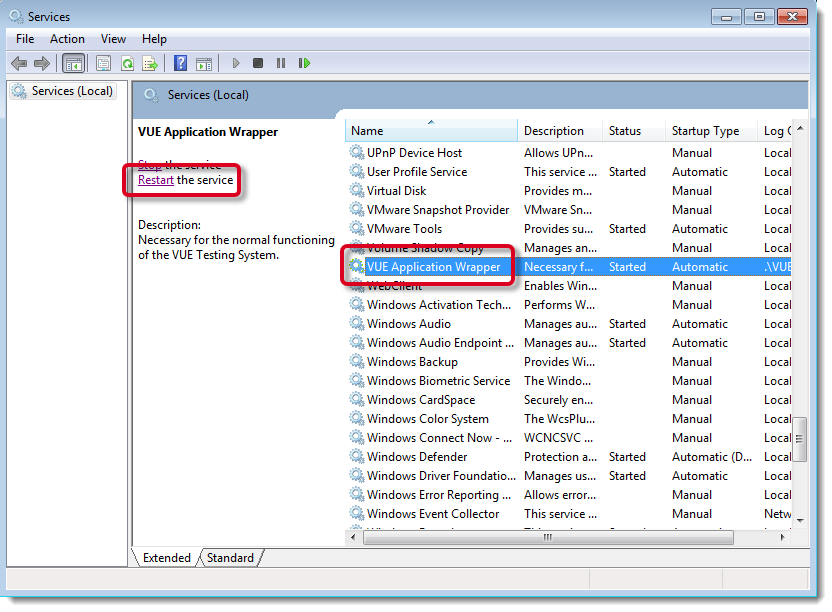Open the File menu
This screenshot has width=832, height=612.
pyautogui.click(x=25, y=39)
